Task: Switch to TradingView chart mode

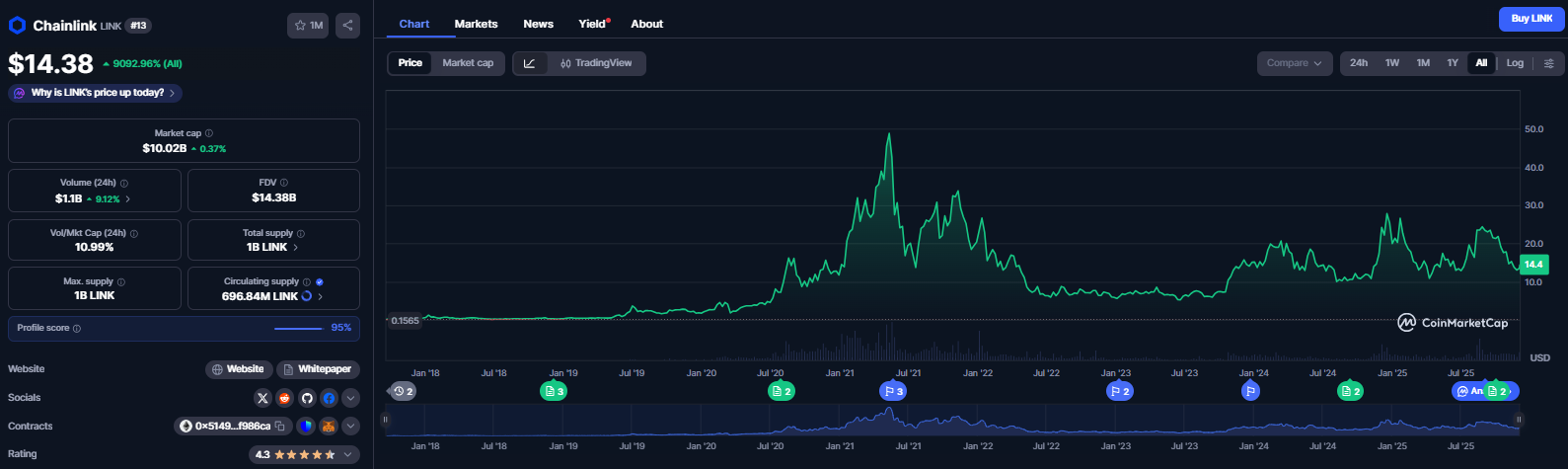Action: click(596, 63)
